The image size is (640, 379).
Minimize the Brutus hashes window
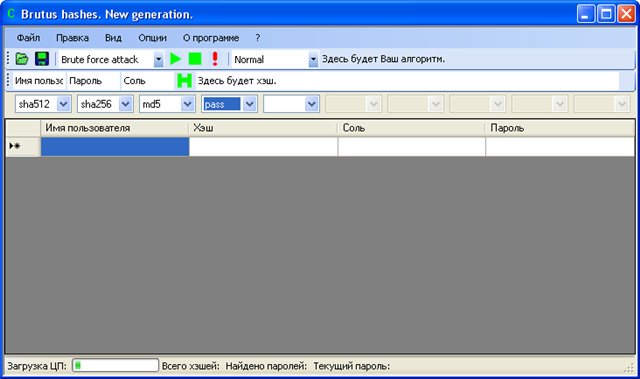pos(586,14)
